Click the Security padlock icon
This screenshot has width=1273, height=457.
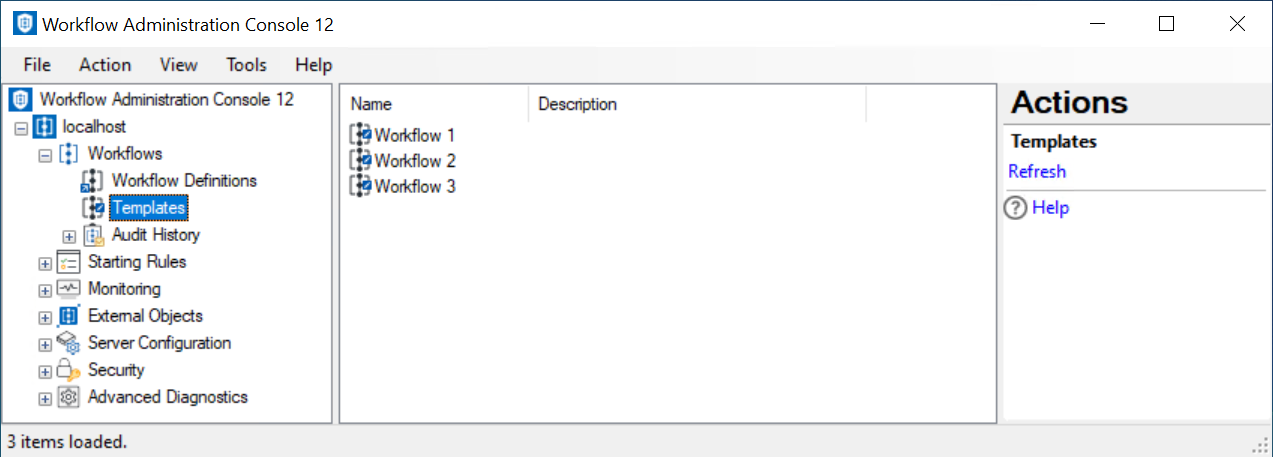click(69, 370)
